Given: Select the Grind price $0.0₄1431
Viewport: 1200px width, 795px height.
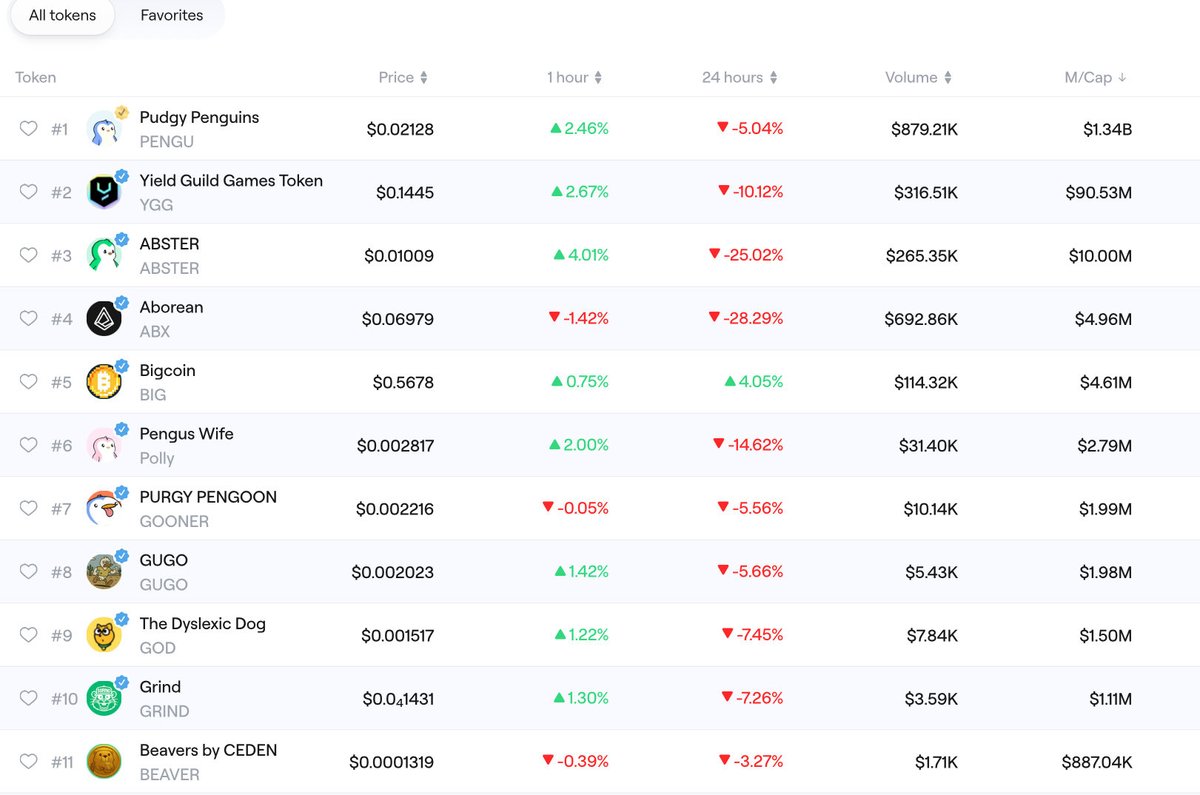Looking at the screenshot, I should [x=398, y=698].
